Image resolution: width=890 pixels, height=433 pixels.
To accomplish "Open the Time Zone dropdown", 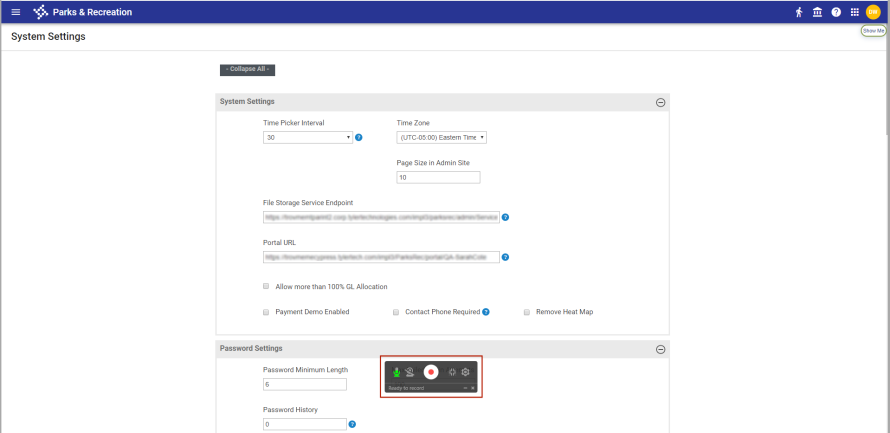I will click(442, 137).
